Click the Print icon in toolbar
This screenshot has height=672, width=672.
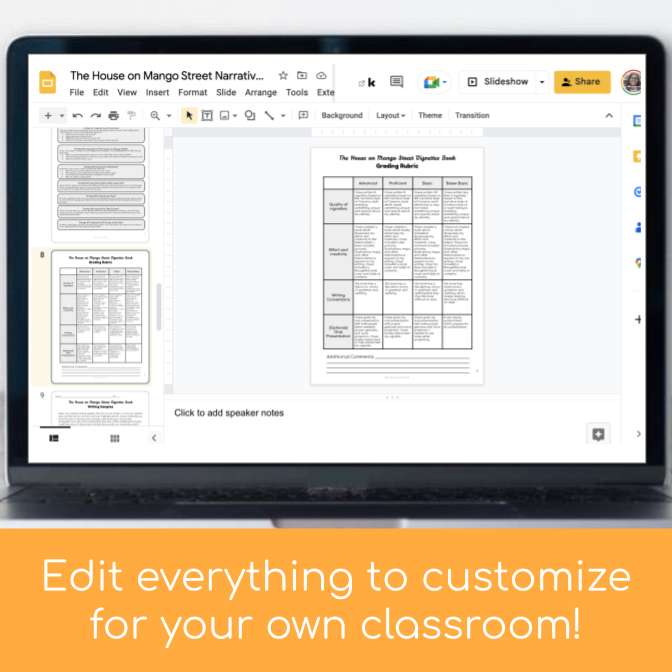click(x=113, y=116)
